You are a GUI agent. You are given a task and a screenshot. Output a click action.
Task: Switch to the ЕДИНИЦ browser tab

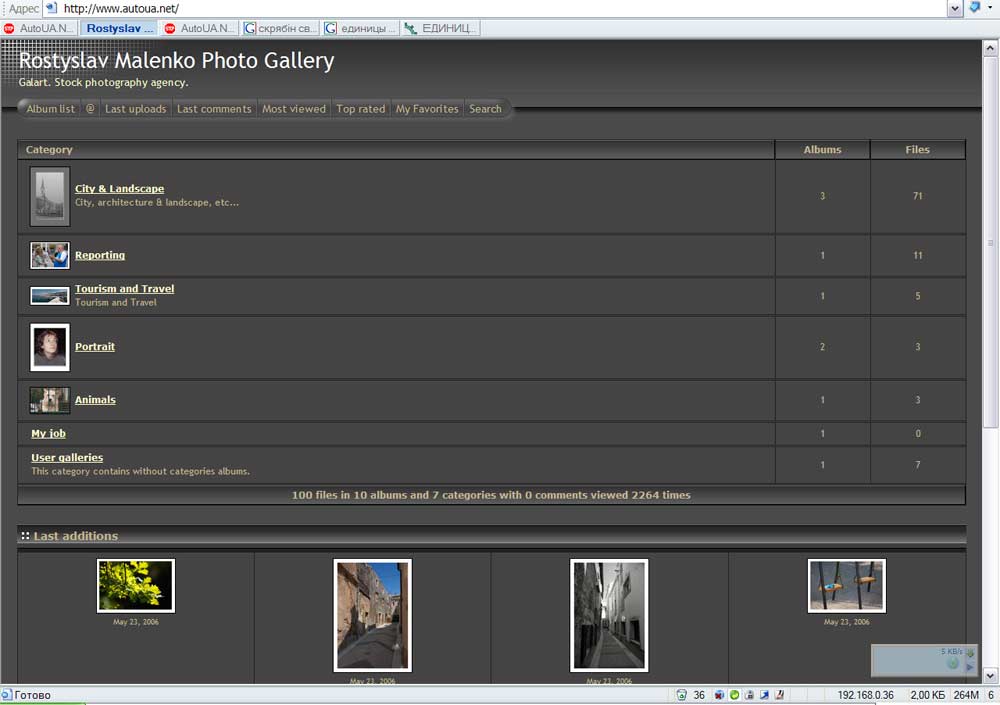click(x=440, y=28)
